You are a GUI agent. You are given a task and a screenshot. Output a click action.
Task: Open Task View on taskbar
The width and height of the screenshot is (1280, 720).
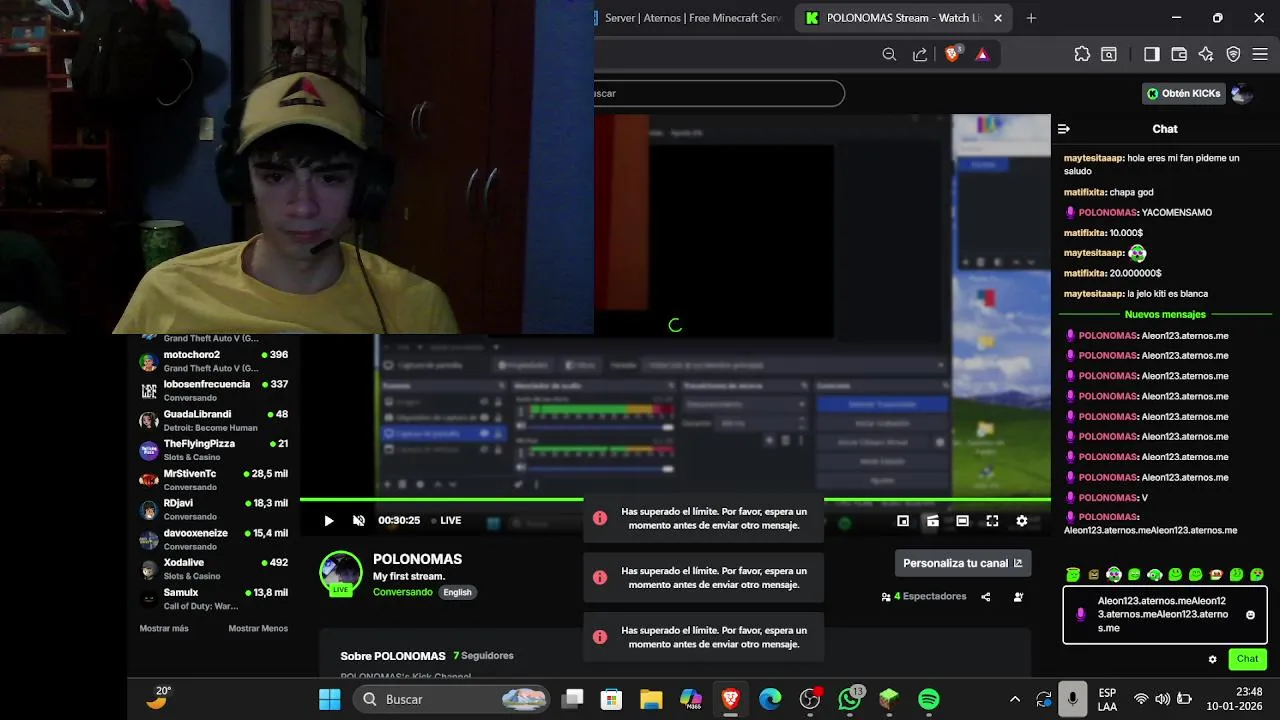(x=572, y=699)
